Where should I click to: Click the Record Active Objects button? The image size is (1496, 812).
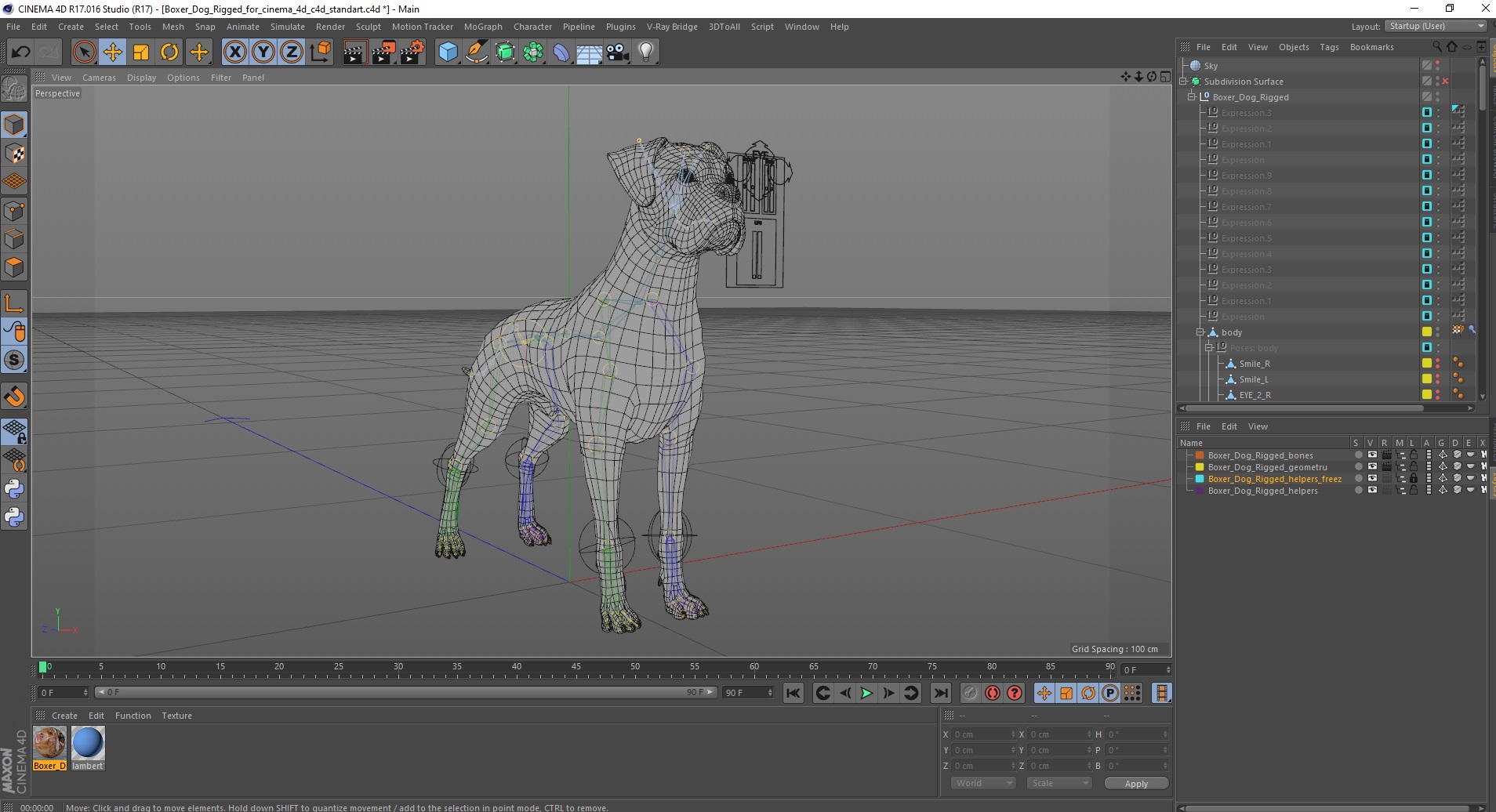(x=971, y=693)
